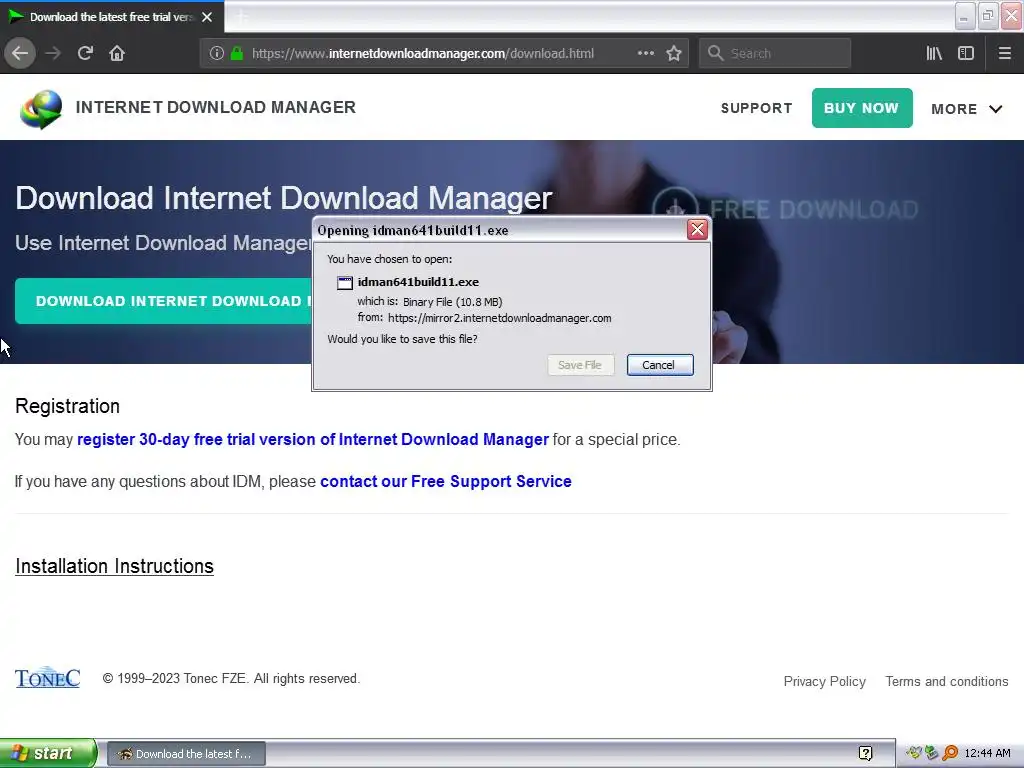Screen dimensions: 1024x768
Task: Open contact our Free Support Service link
Action: pyautogui.click(x=445, y=481)
